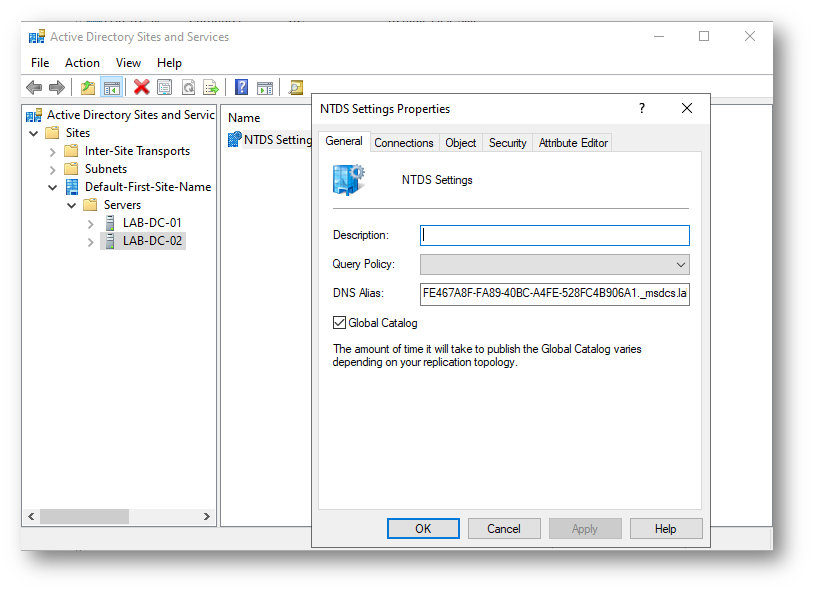The width and height of the screenshot is (815, 593).
Task: Click the Export List toolbar icon
Action: coord(211,87)
